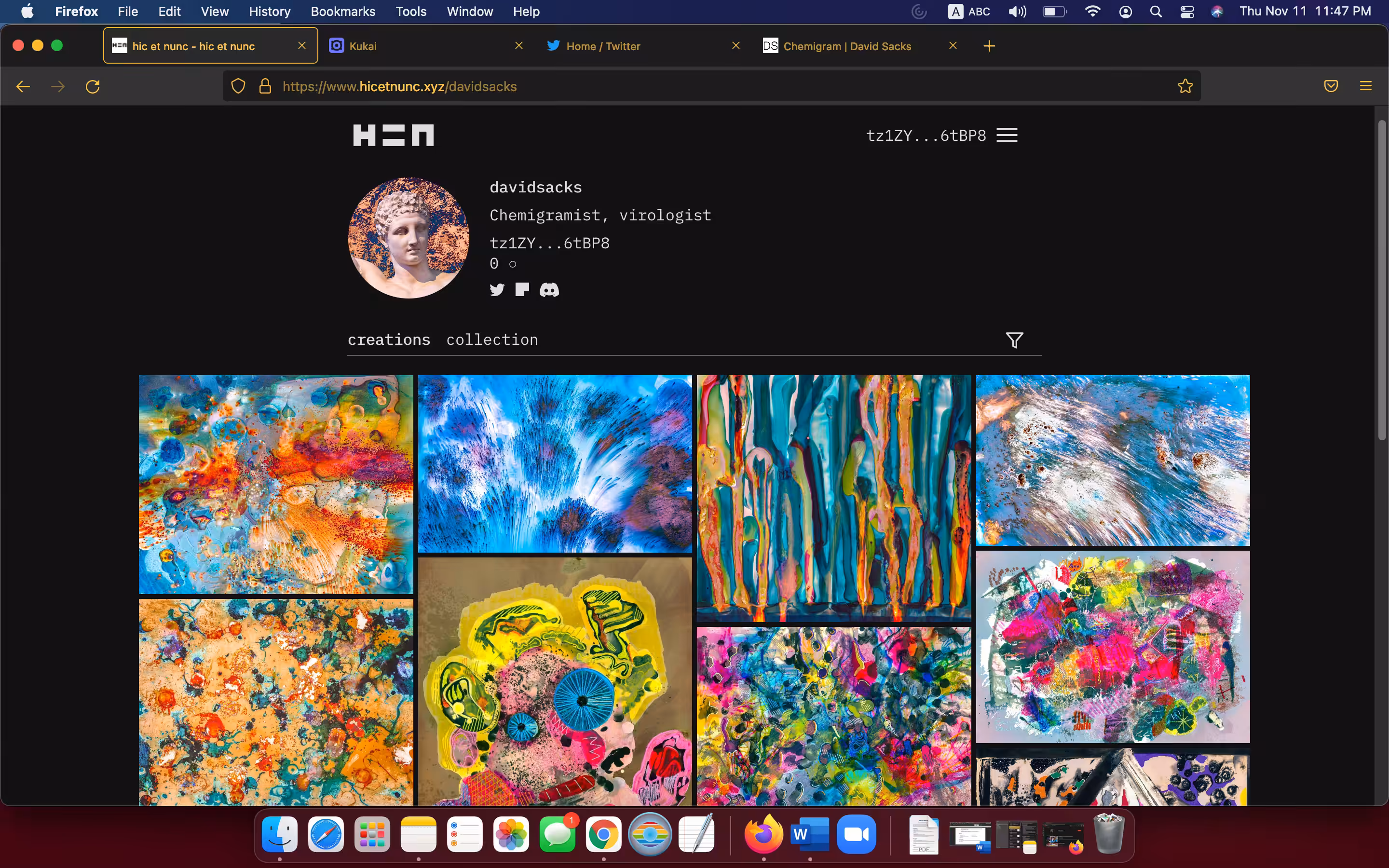This screenshot has width=1389, height=868.
Task: Open Finder from the dock
Action: (280, 834)
